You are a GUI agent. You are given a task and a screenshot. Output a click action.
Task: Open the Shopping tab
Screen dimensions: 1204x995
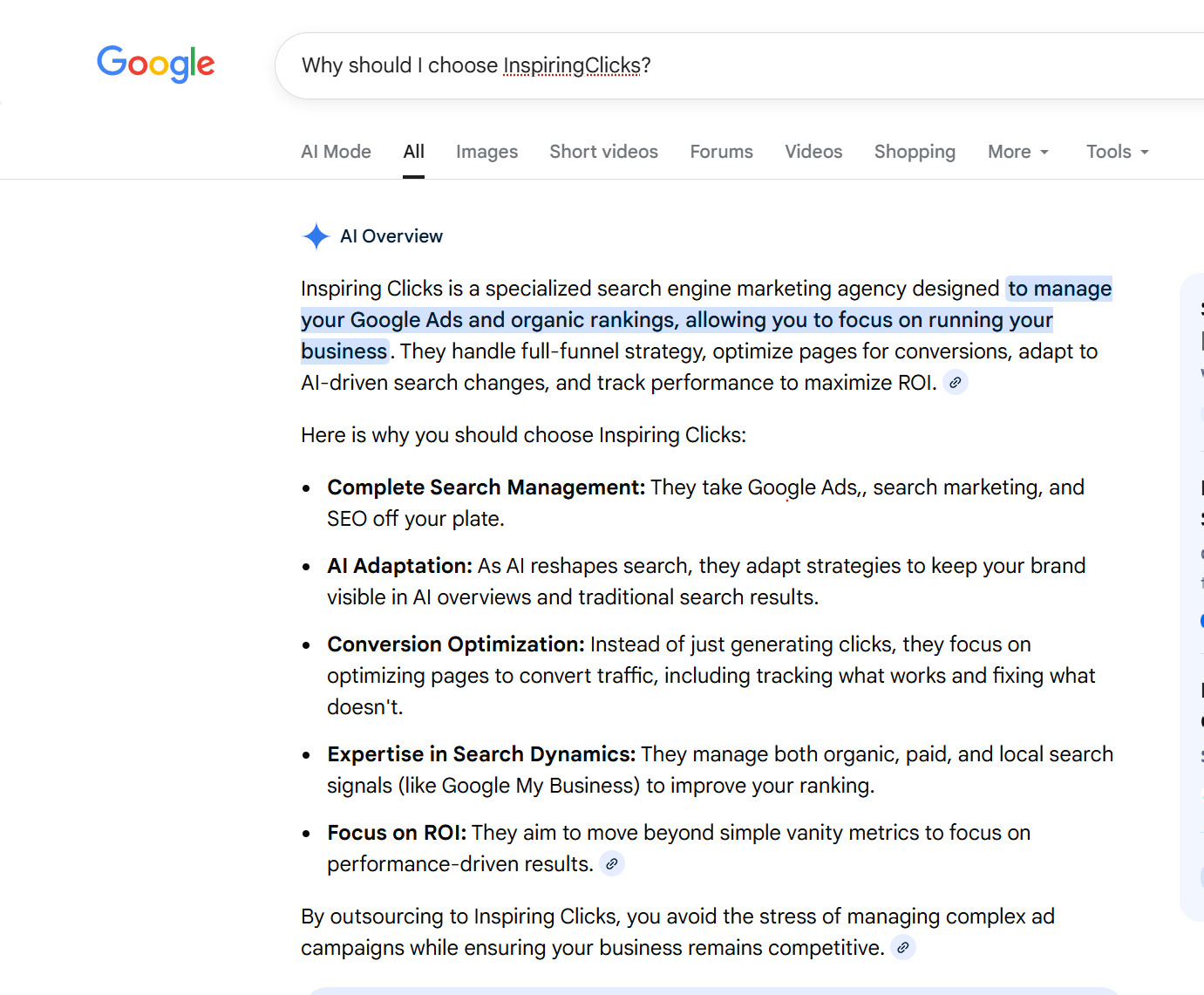[x=915, y=152]
